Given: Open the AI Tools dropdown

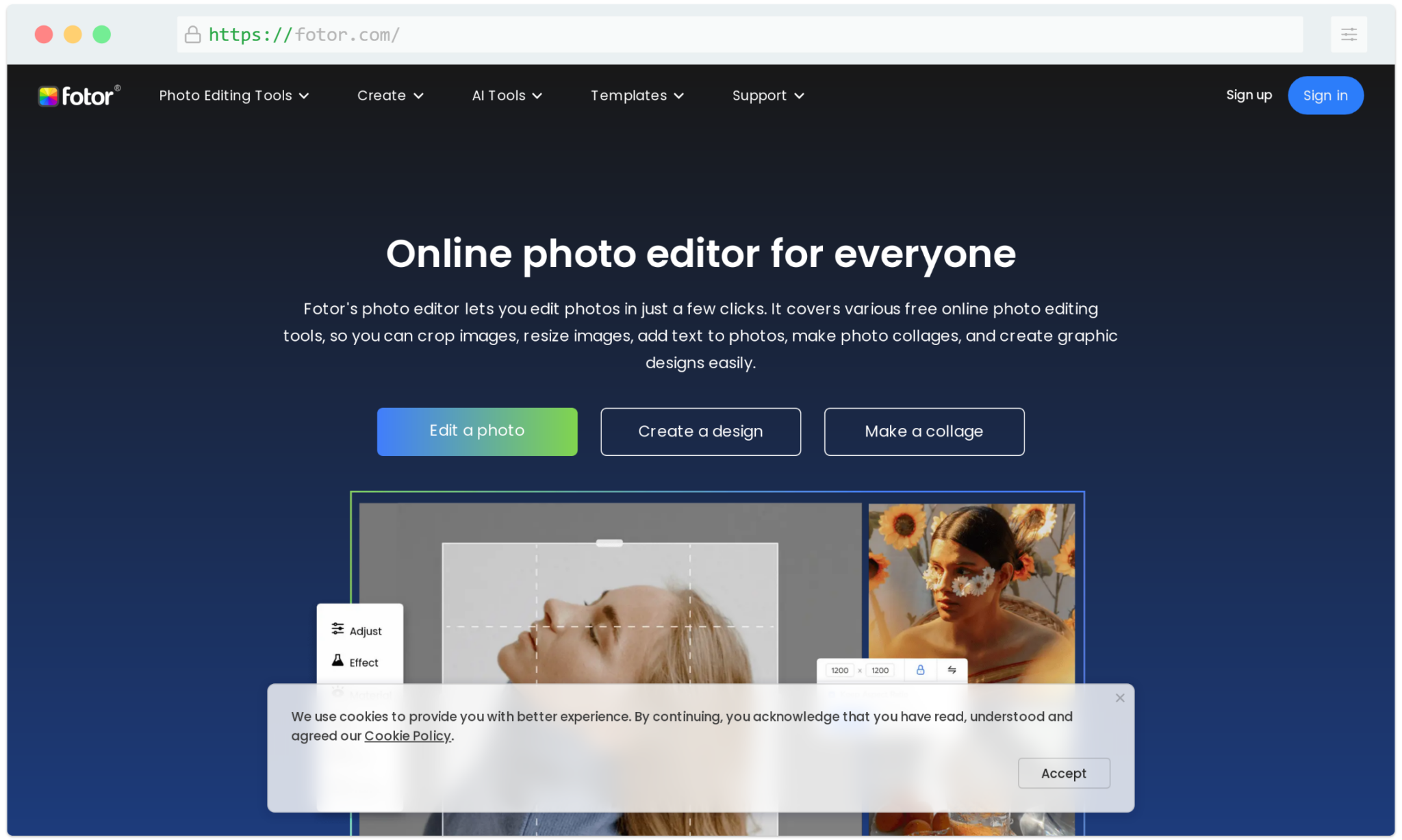Looking at the screenshot, I should coord(507,96).
